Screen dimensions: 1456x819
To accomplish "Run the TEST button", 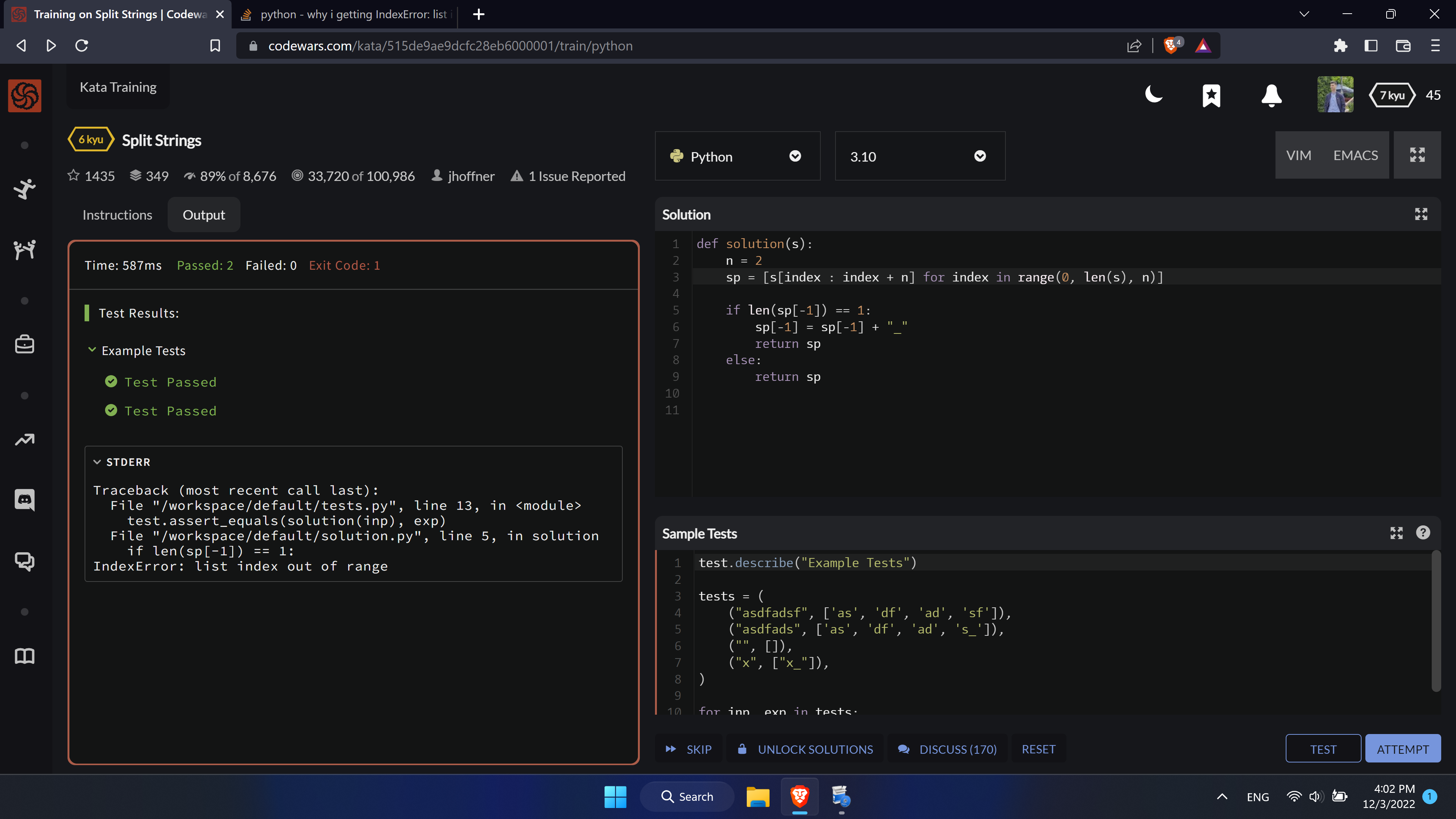I will 1322,749.
